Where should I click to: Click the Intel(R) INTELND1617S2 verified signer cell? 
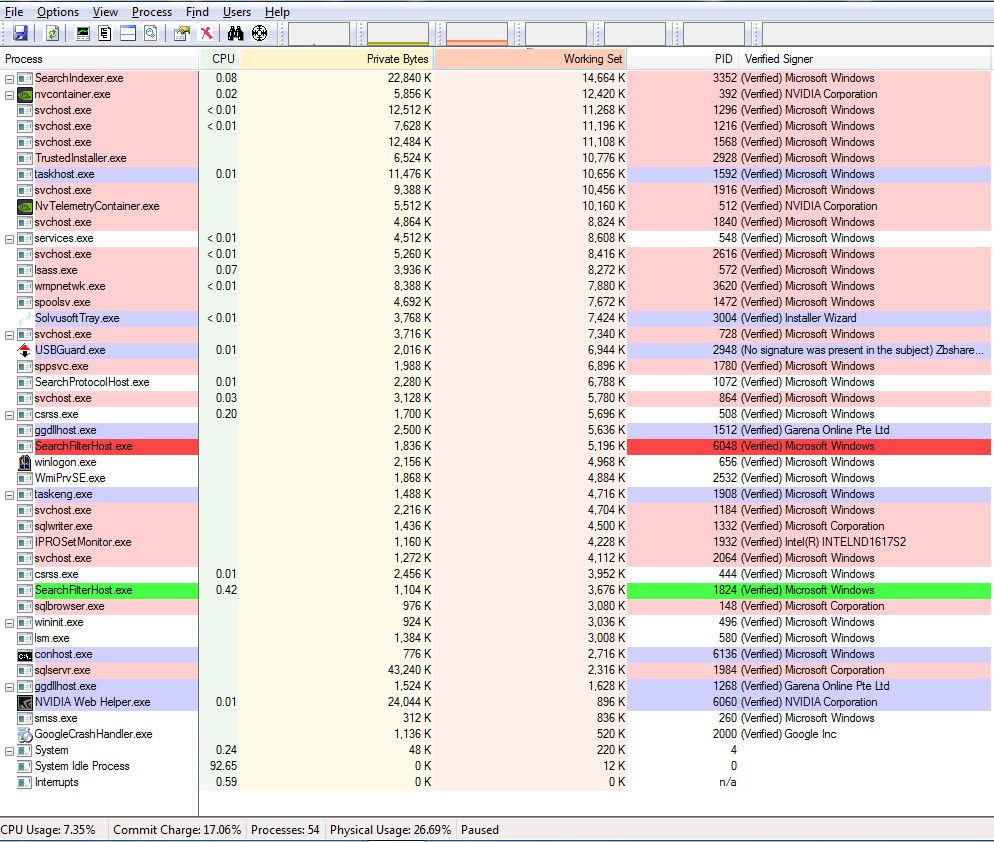pyautogui.click(x=823, y=542)
